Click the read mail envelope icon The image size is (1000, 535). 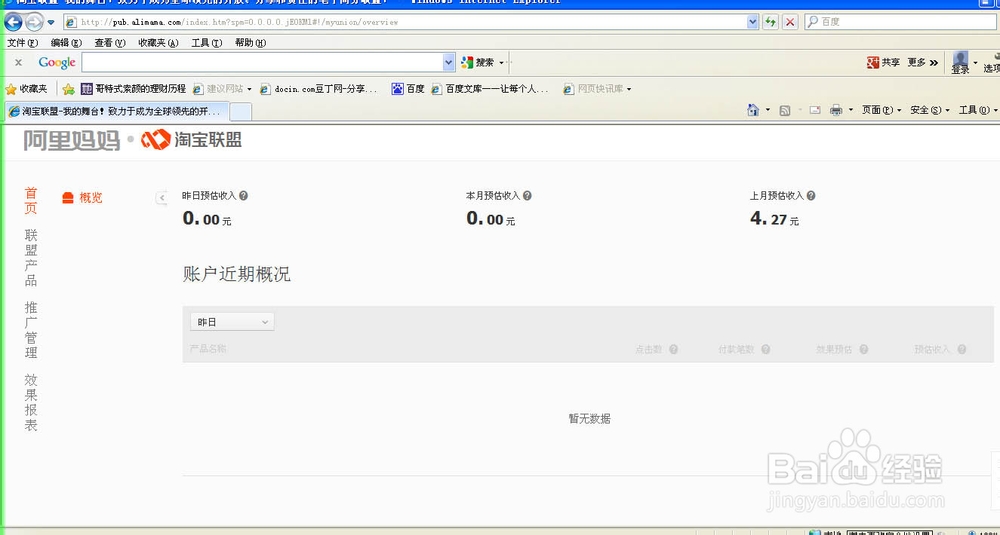click(x=814, y=110)
